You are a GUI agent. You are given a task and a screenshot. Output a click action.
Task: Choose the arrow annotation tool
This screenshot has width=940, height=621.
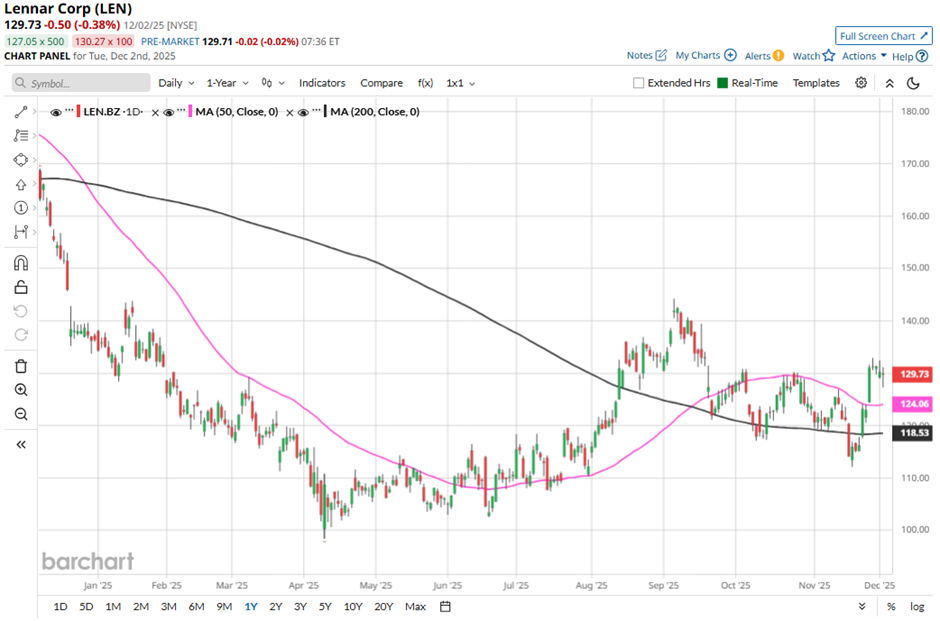(x=21, y=184)
